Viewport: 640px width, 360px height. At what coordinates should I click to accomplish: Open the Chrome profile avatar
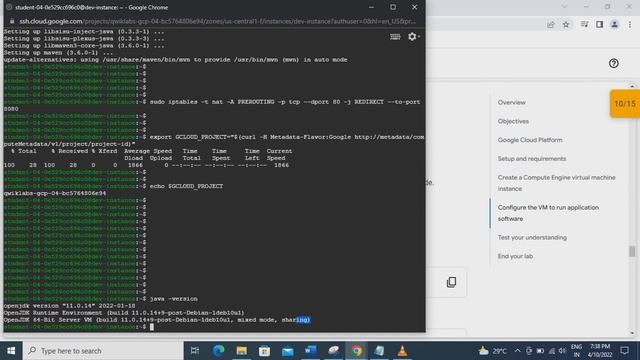coord(614,24)
